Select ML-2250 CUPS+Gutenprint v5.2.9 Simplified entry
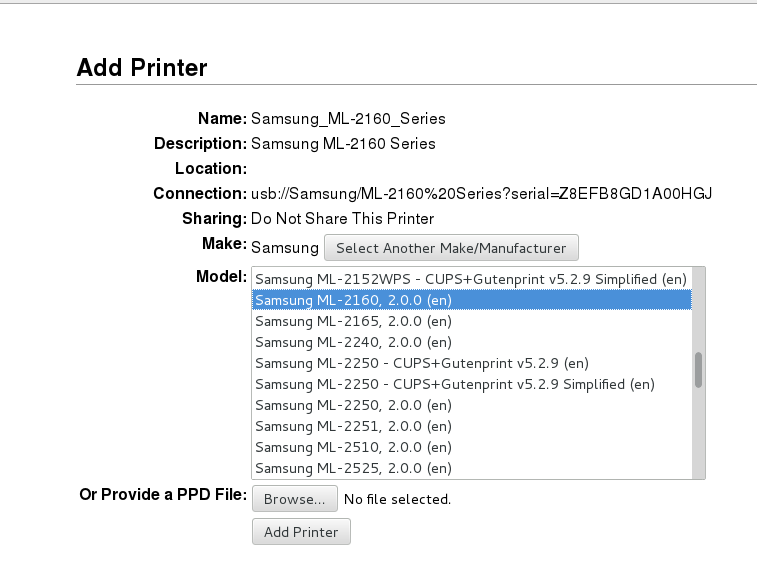Image resolution: width=757 pixels, height=571 pixels. coord(454,384)
